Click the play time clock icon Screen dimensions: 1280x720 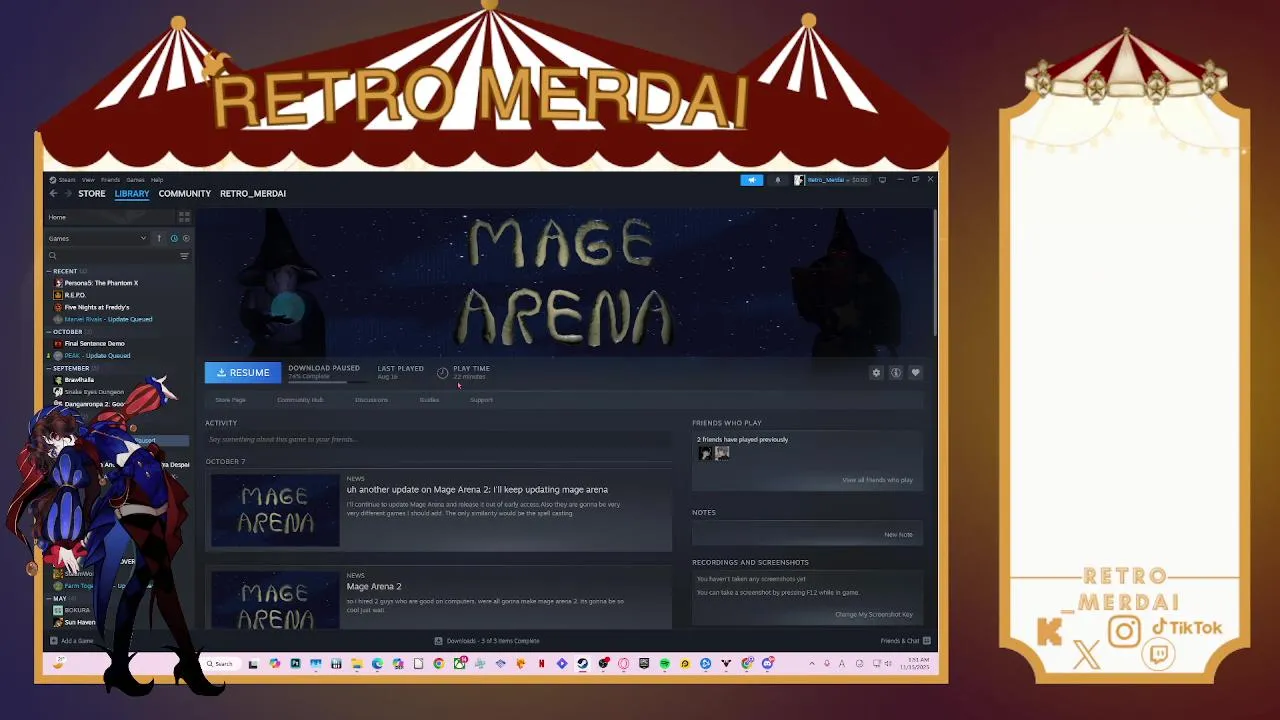(x=442, y=372)
